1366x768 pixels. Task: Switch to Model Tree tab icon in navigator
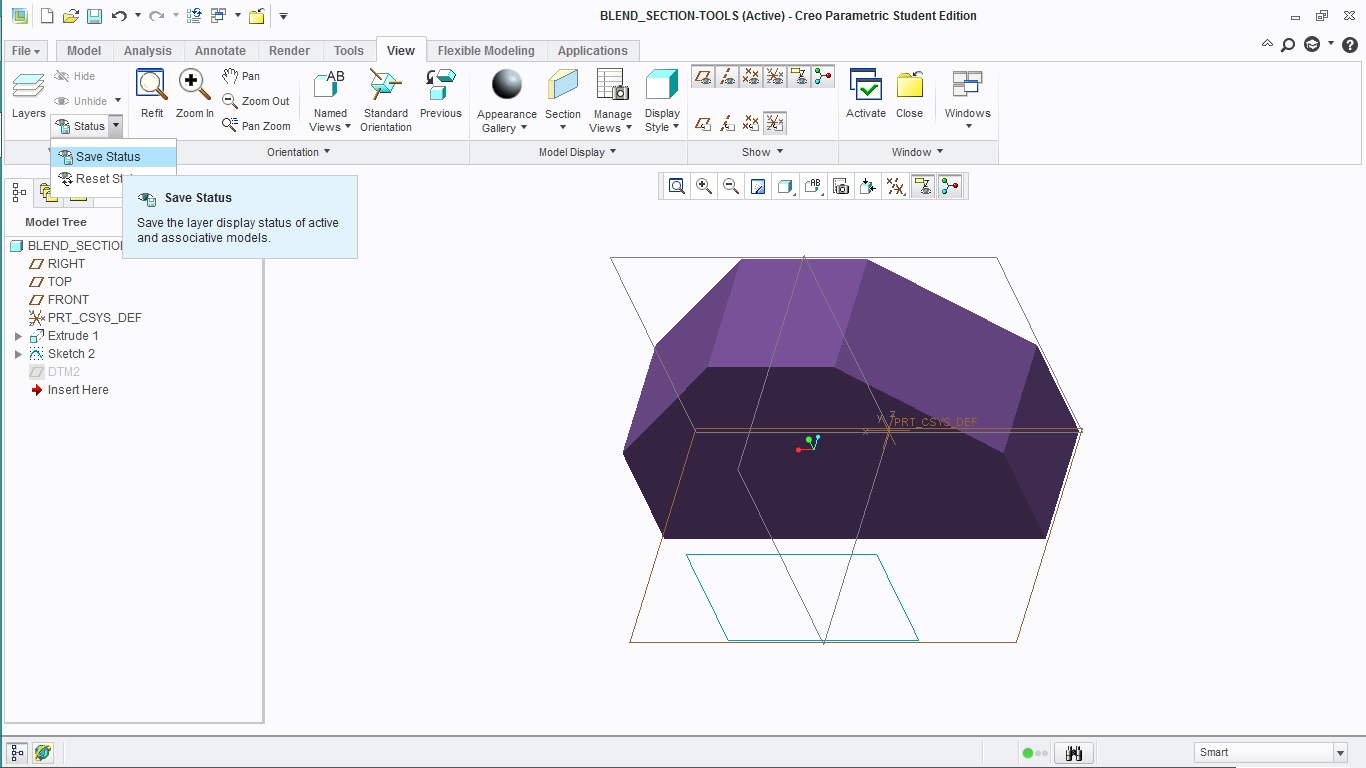[x=19, y=192]
